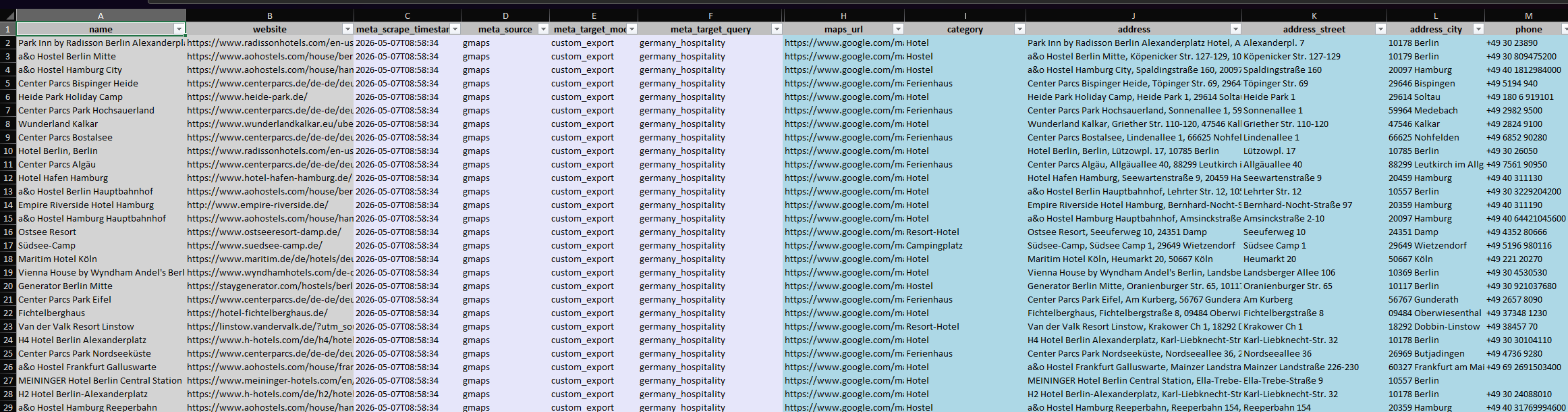Open the category column filter dropdown
Screen dimensions: 1568x412
pyautogui.click(x=1019, y=29)
